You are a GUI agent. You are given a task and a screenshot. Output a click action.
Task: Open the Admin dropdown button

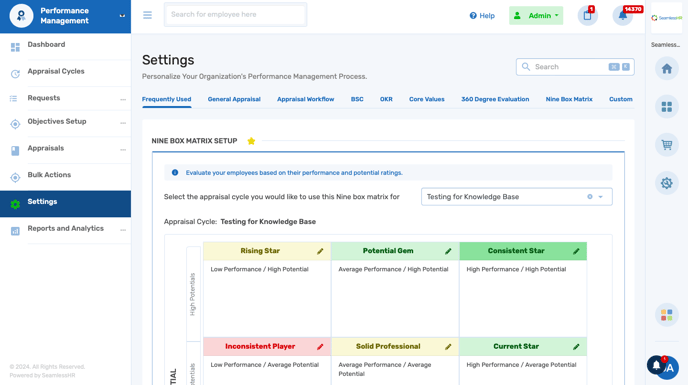(536, 16)
